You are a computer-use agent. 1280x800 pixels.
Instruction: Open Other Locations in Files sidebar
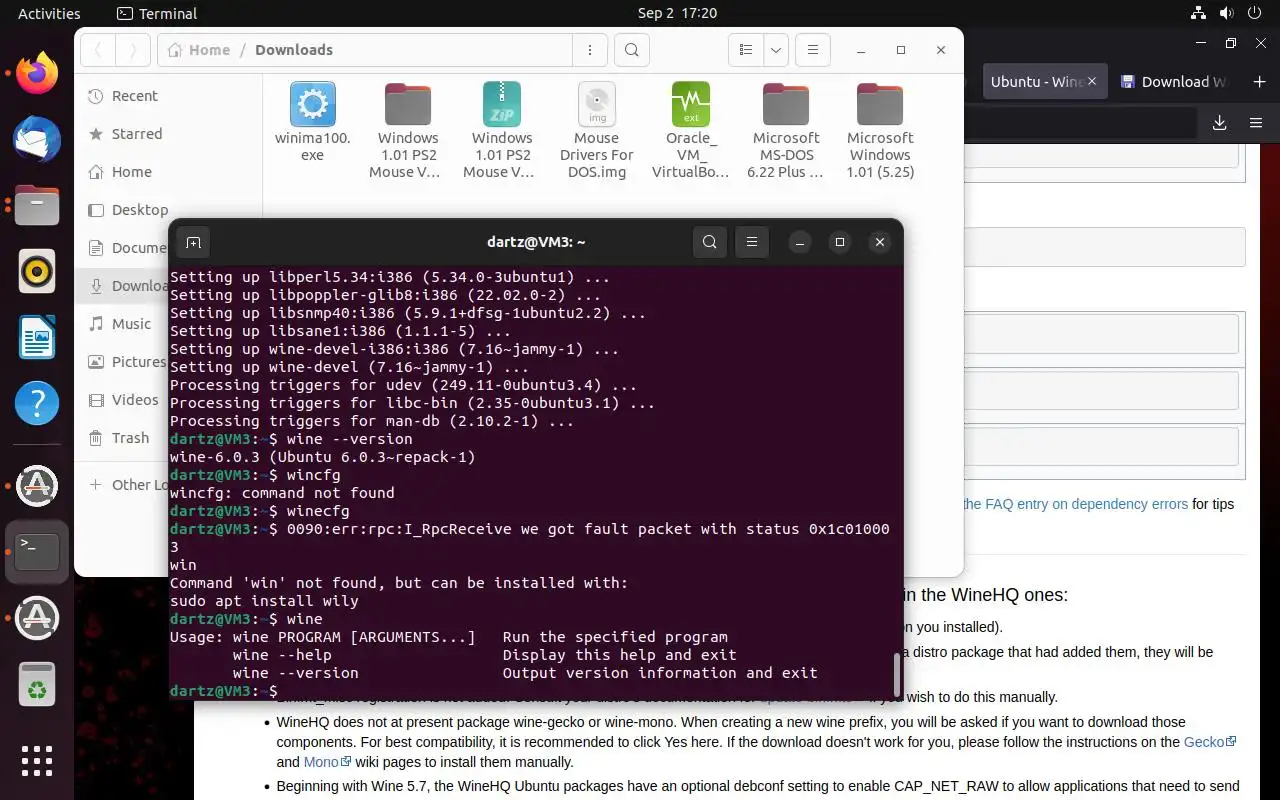click(x=122, y=485)
